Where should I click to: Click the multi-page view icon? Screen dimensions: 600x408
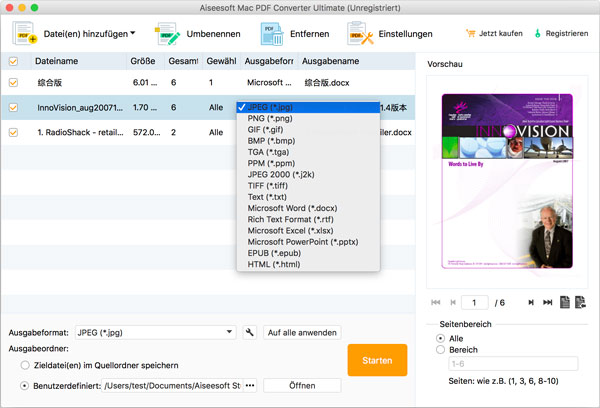click(x=580, y=302)
